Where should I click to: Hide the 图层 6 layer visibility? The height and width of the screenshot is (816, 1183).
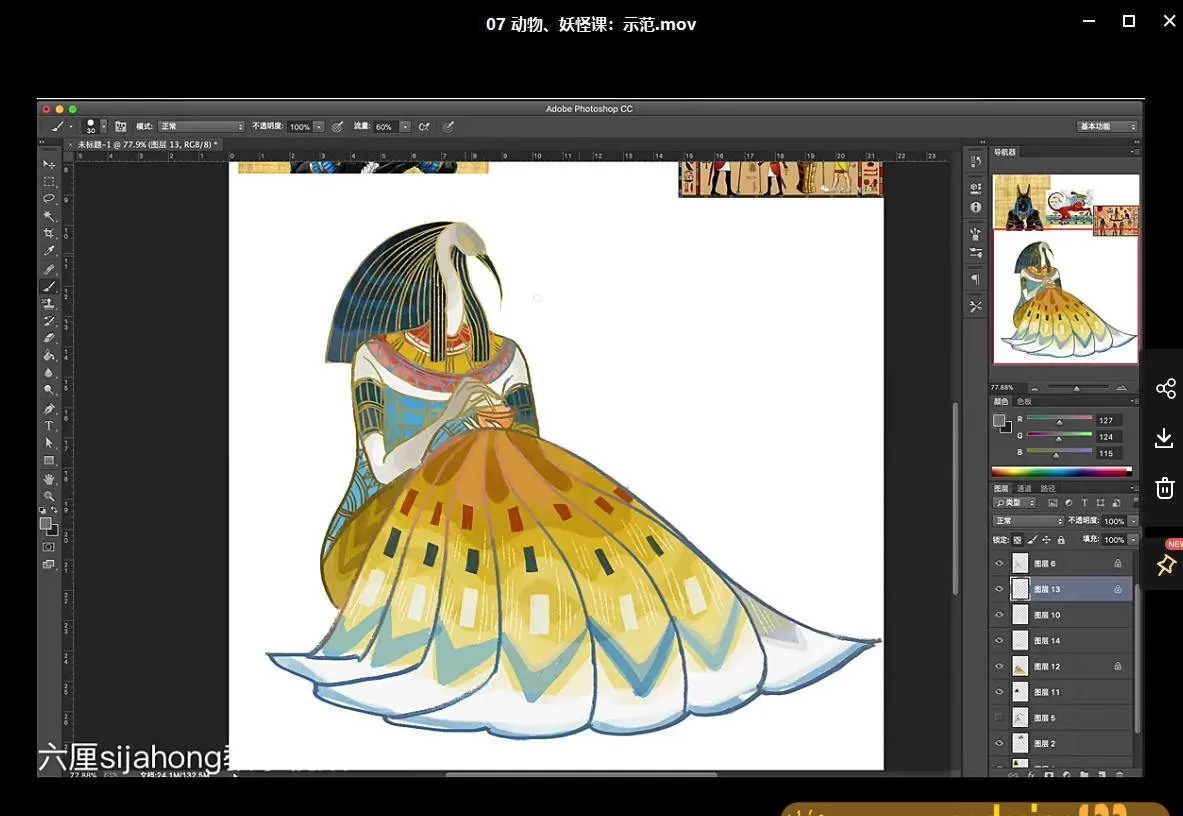click(x=998, y=562)
